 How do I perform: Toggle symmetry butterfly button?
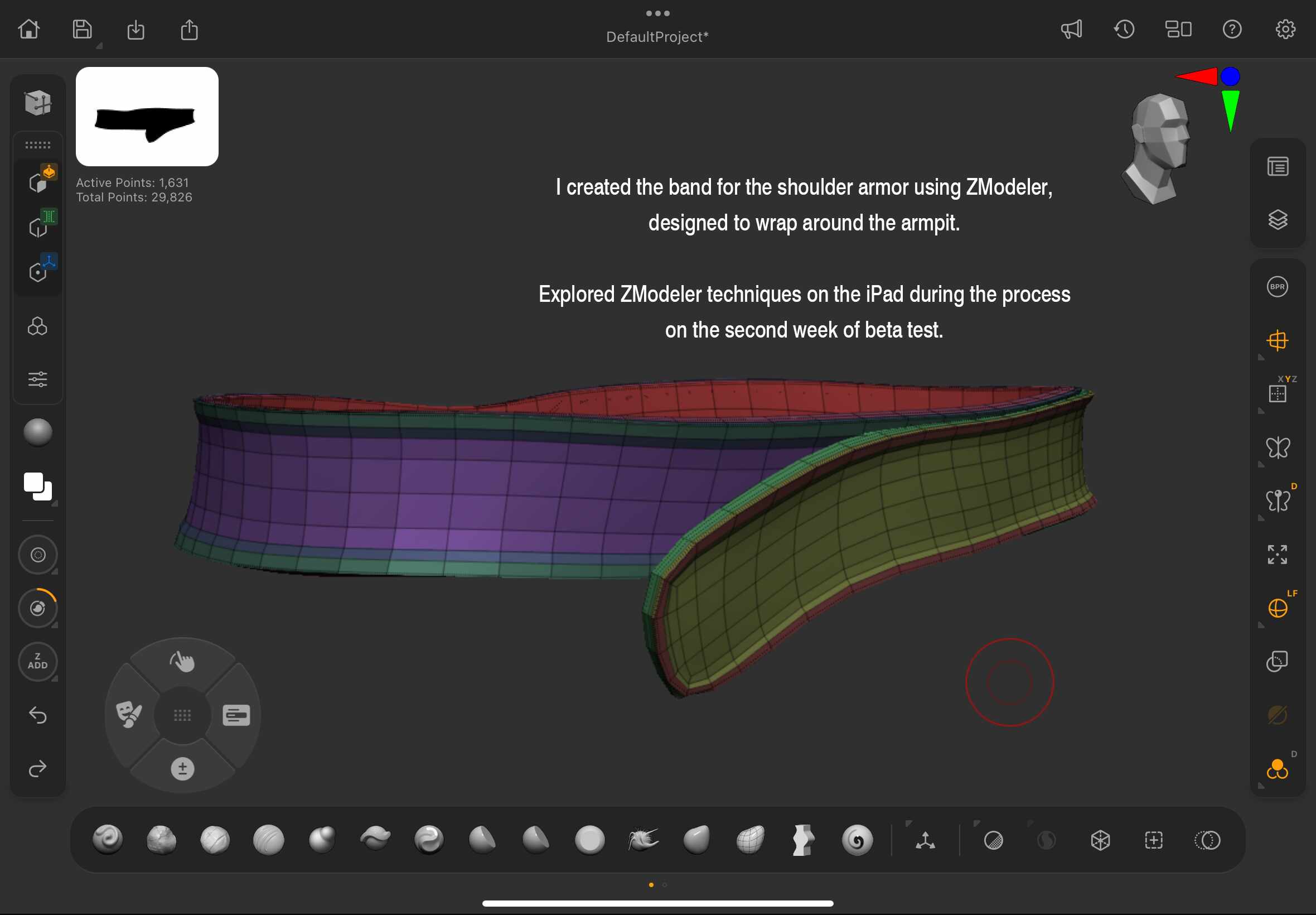[x=1278, y=447]
